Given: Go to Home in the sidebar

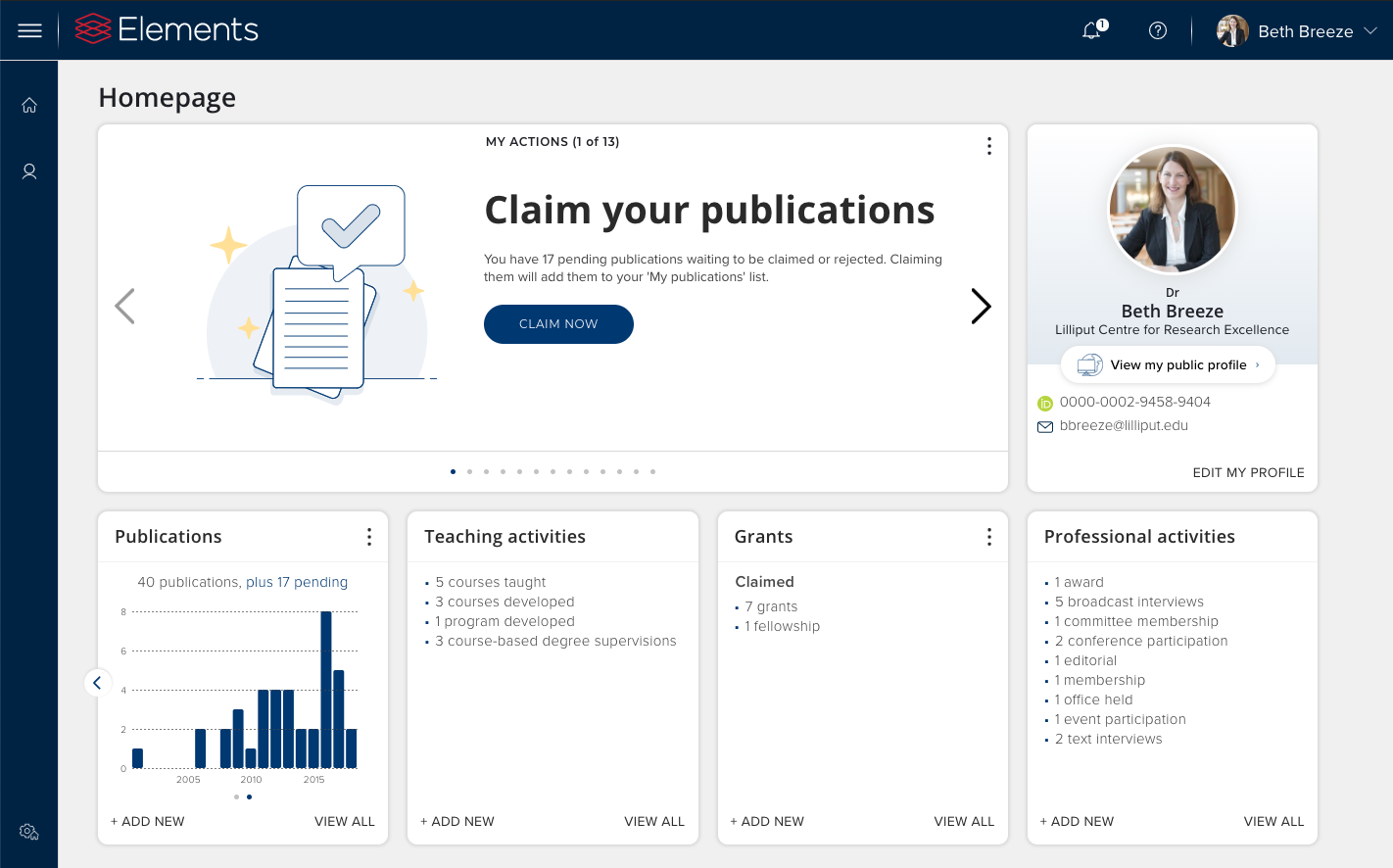Looking at the screenshot, I should click(x=29, y=105).
